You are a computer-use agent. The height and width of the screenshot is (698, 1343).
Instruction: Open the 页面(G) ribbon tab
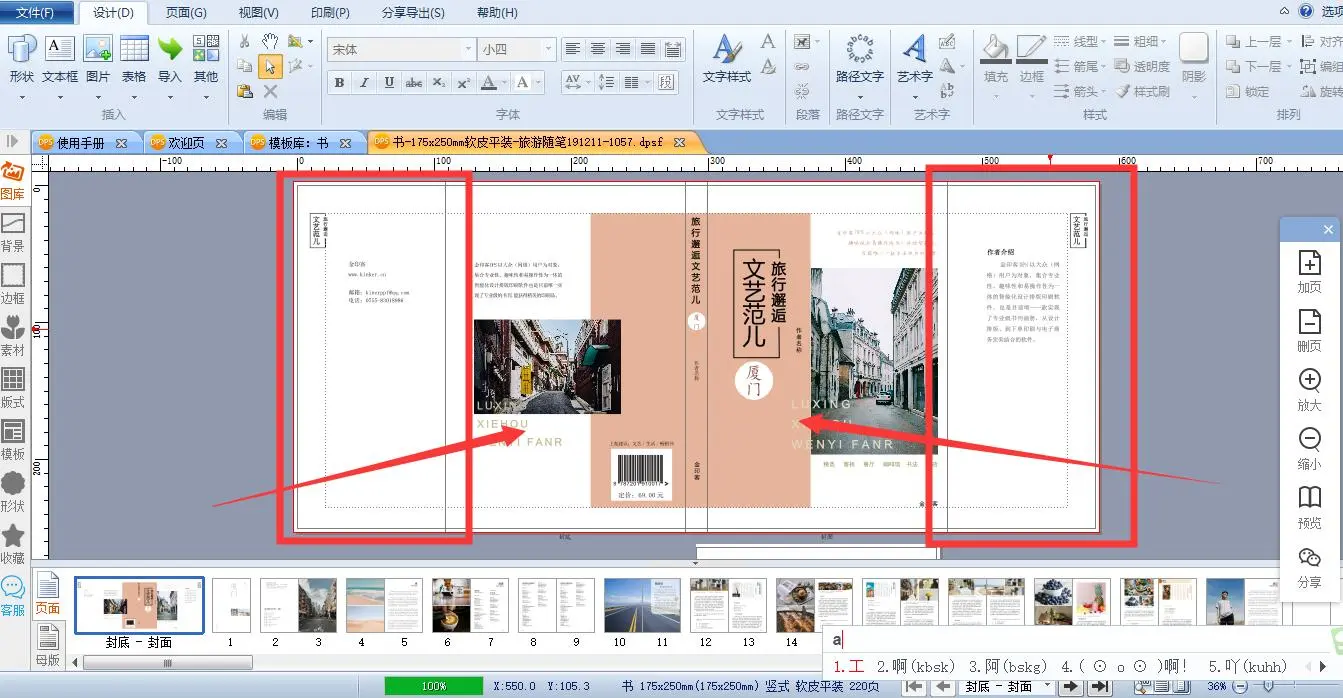[186, 13]
